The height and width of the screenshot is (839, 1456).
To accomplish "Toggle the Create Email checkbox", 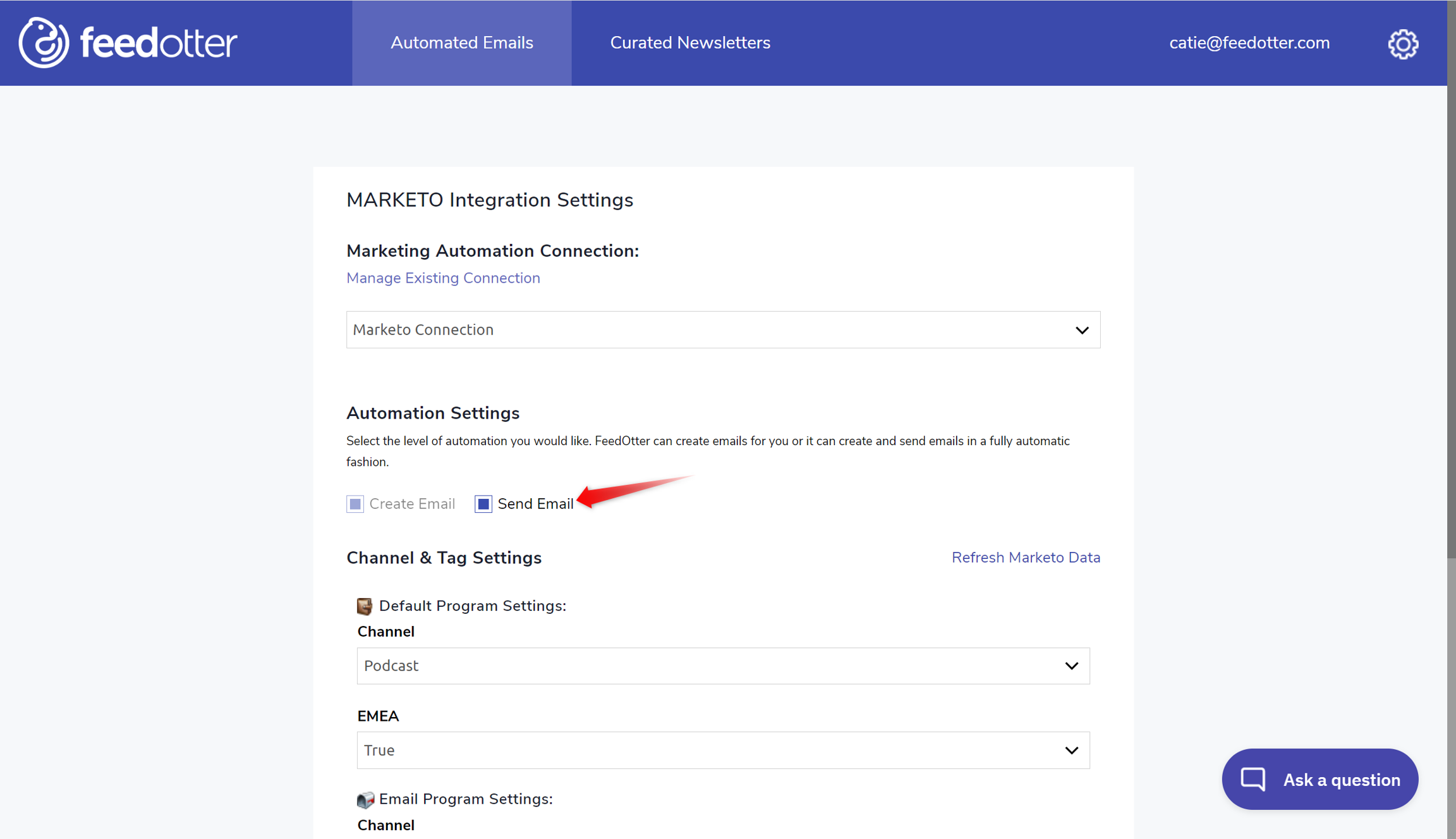I will 355,504.
